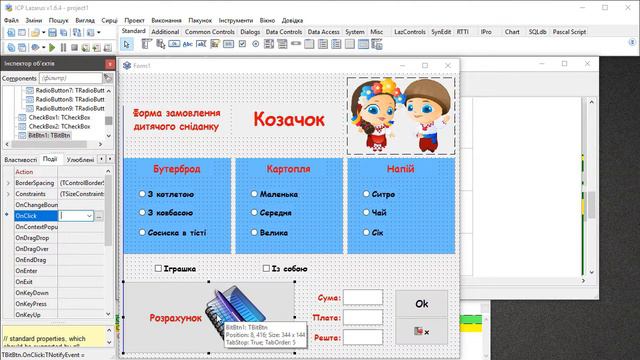640x360 pixels.
Task: Run the project with green arrow
Action: 52,48
